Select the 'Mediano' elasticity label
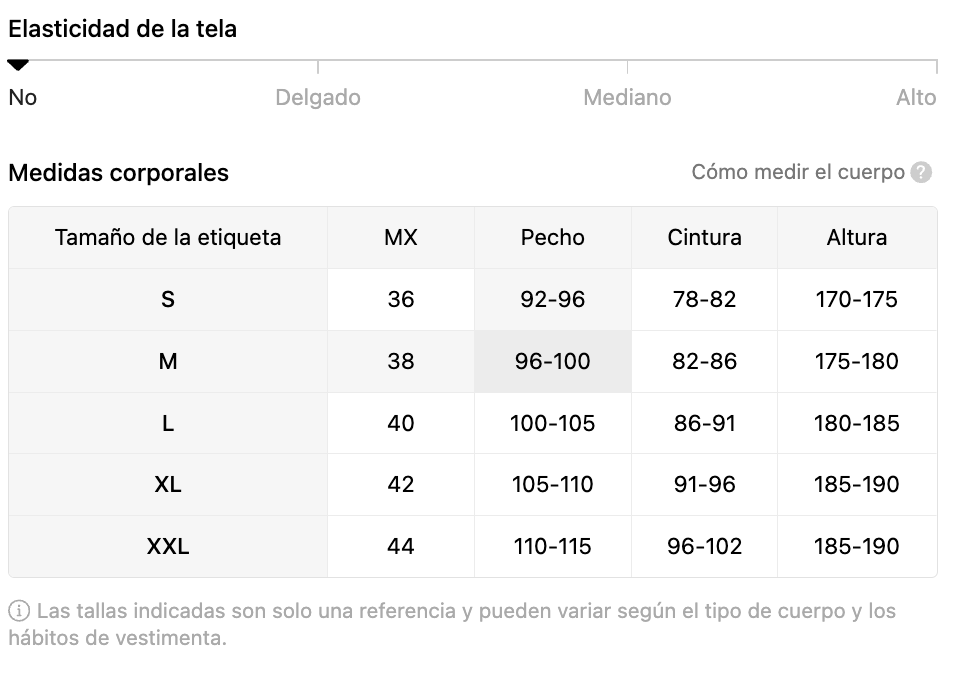The width and height of the screenshot is (956, 696). pyautogui.click(x=627, y=98)
